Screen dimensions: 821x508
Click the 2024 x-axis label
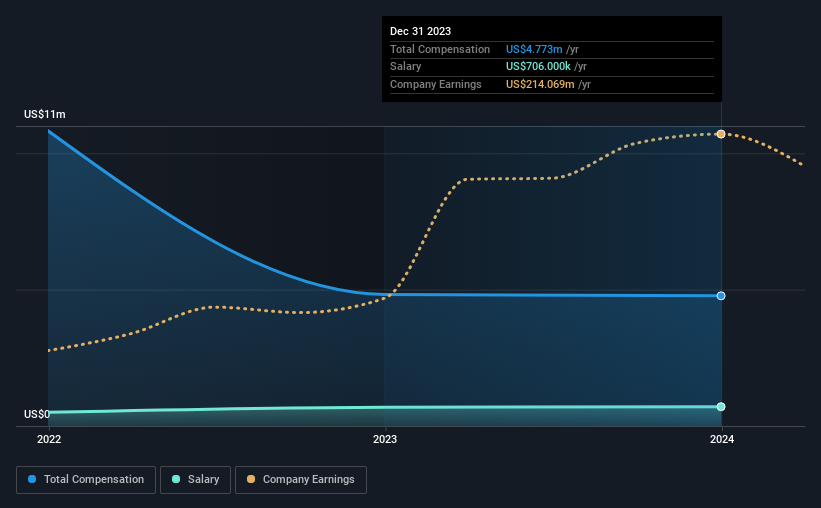click(x=722, y=439)
